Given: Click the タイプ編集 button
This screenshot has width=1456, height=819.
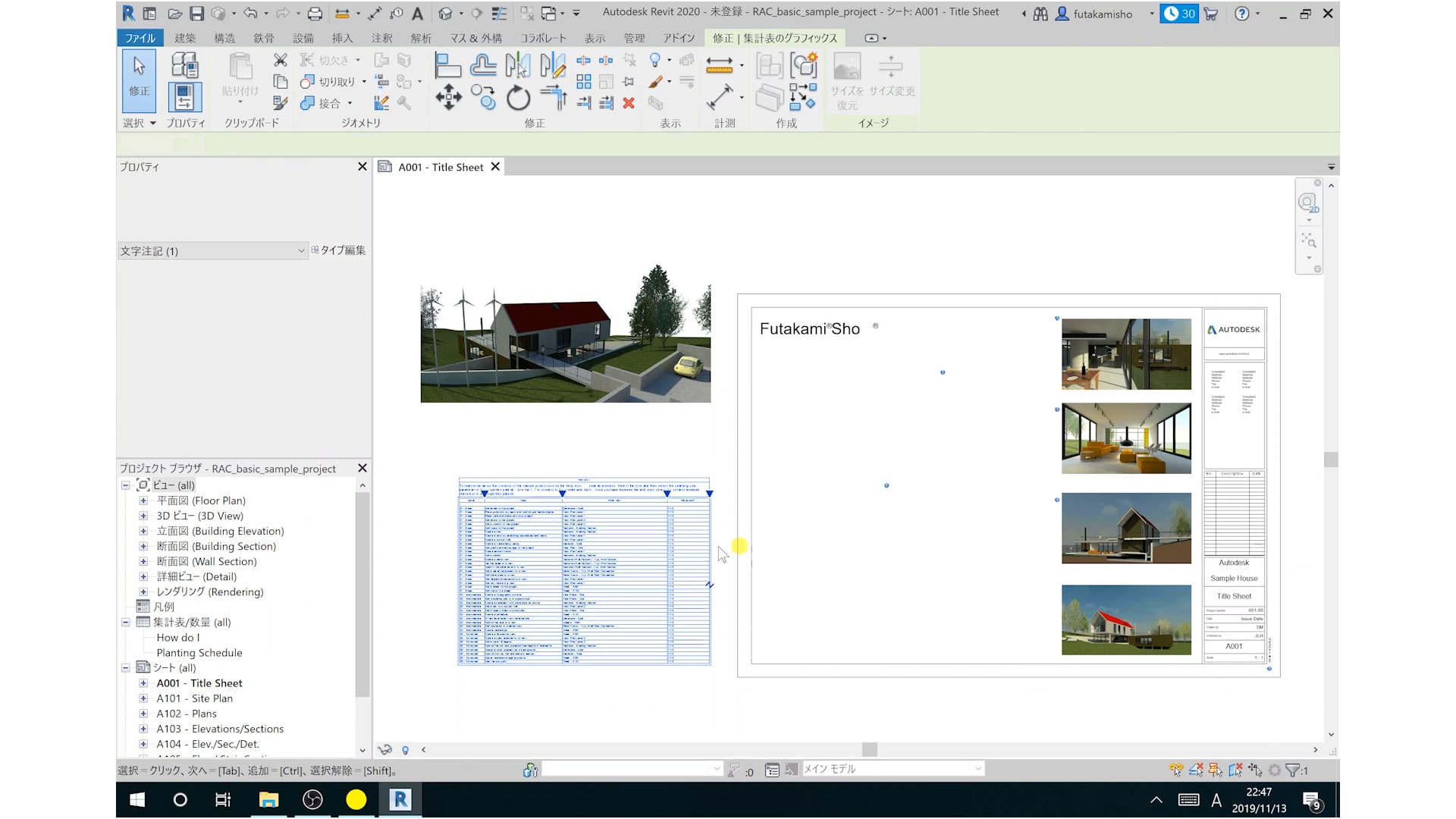Looking at the screenshot, I should pos(338,250).
